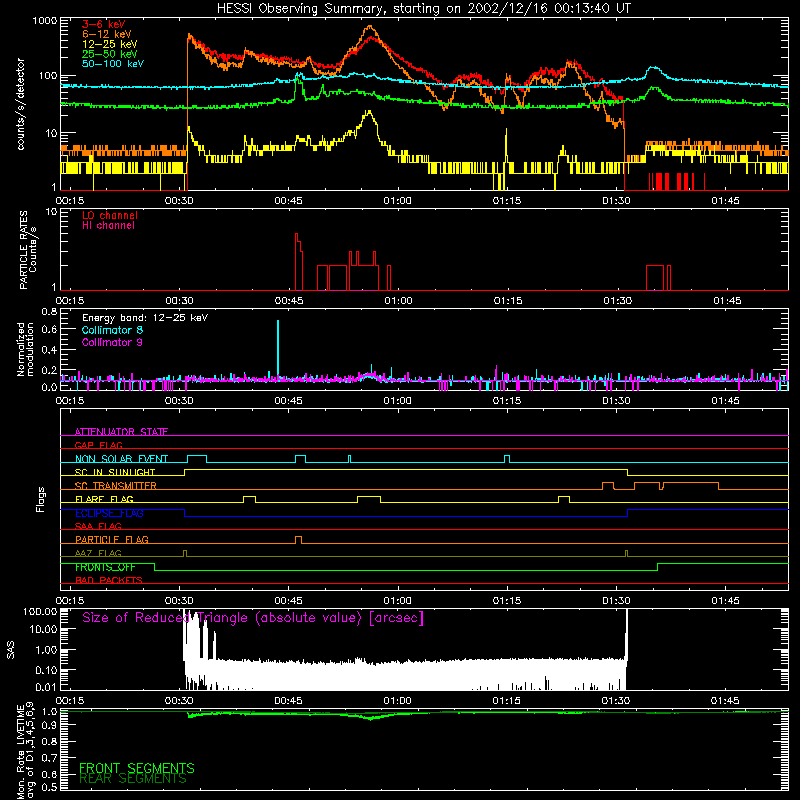
Task: Click the SAA FLAG label
Action: point(98,526)
